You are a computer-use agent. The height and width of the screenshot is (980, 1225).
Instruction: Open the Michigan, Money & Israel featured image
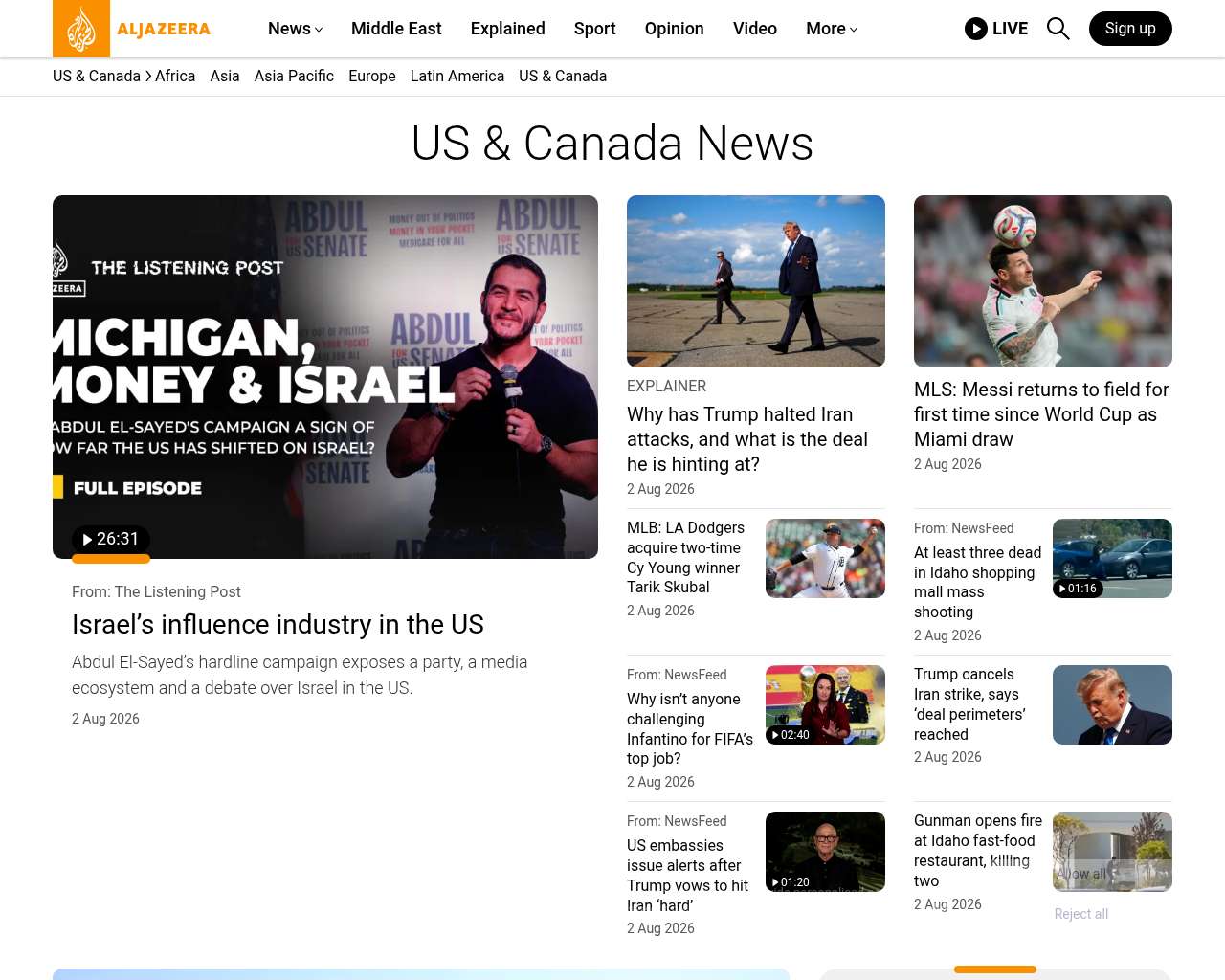[x=325, y=377]
